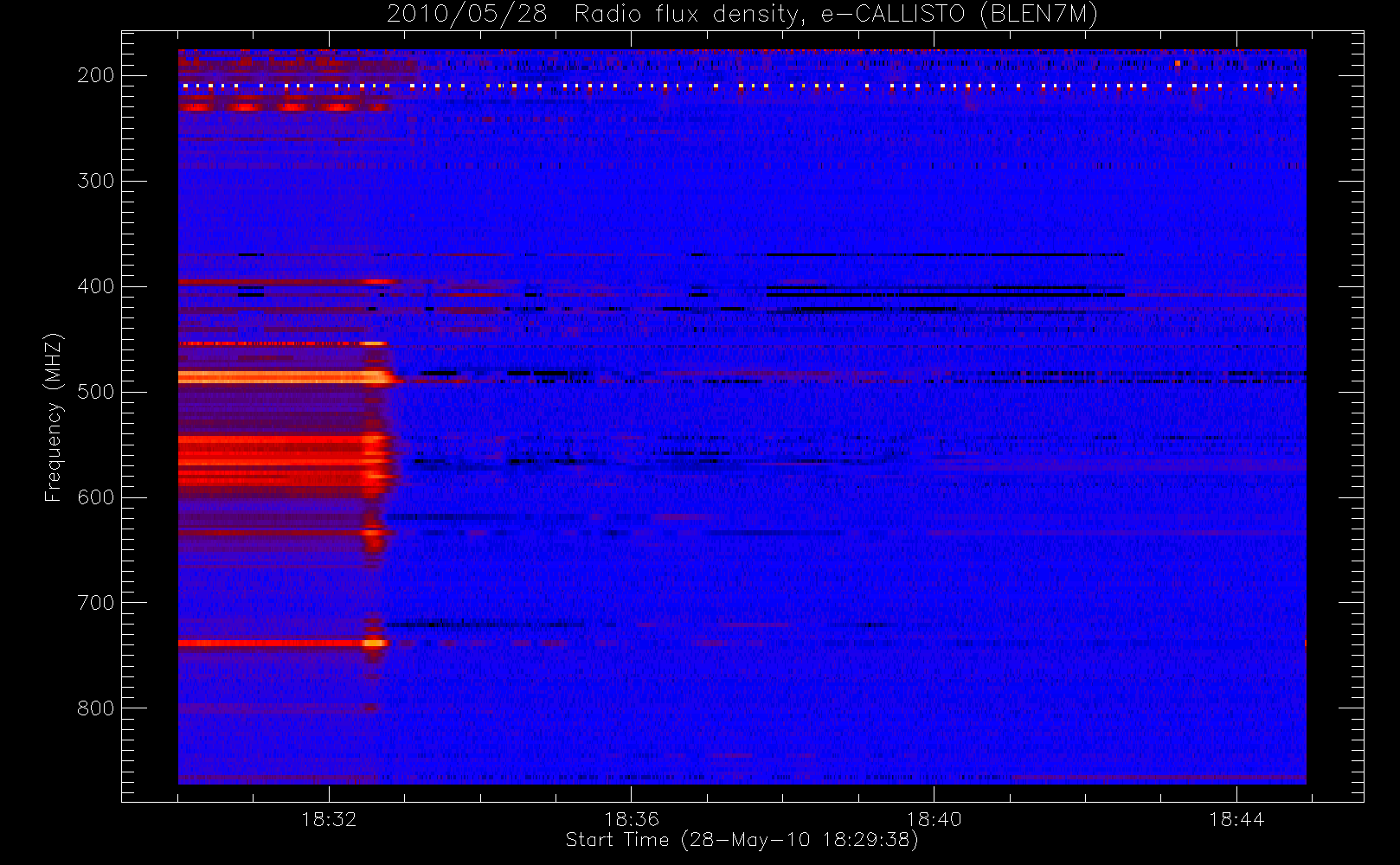Click the bright emission band near 485 MHz
This screenshot has width=1400, height=865.
click(x=287, y=377)
